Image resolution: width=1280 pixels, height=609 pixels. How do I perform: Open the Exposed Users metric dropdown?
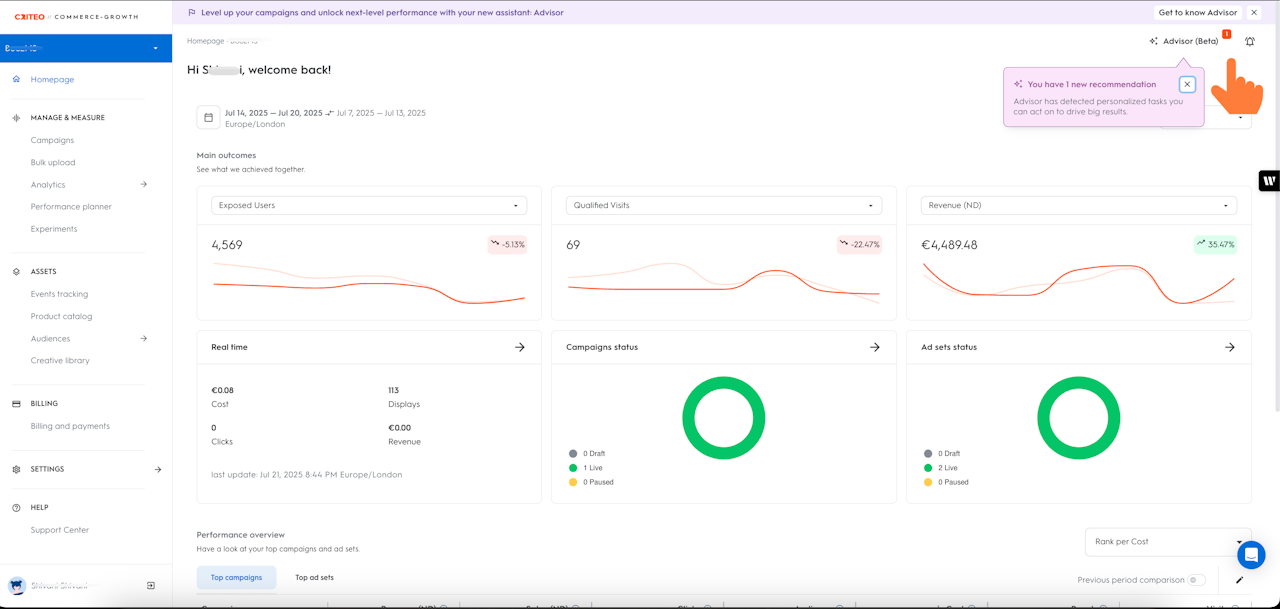click(x=368, y=205)
